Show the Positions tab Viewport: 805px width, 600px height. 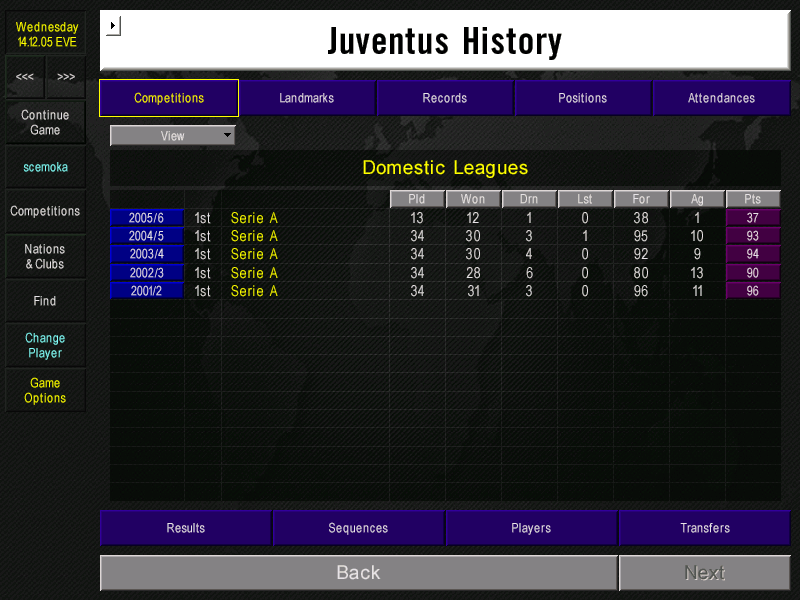click(x=583, y=98)
